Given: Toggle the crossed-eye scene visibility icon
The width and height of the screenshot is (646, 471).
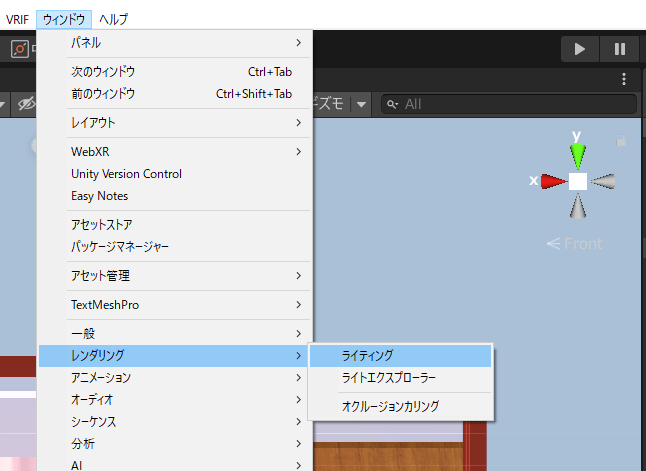Looking at the screenshot, I should click(x=26, y=103).
